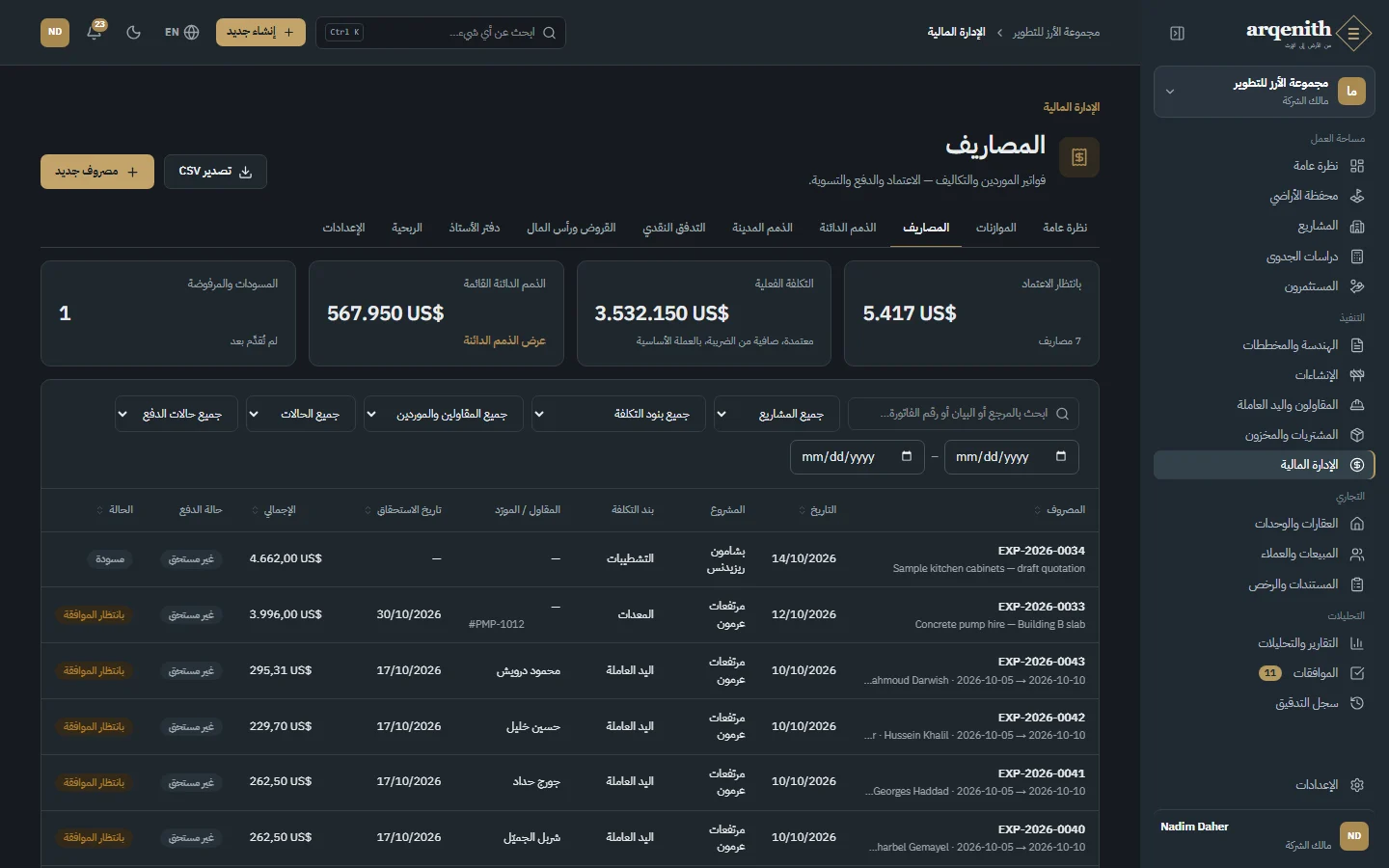Expand the مجموعة الأرز للتطوير company switcher
The image size is (1389, 868).
click(x=1265, y=92)
